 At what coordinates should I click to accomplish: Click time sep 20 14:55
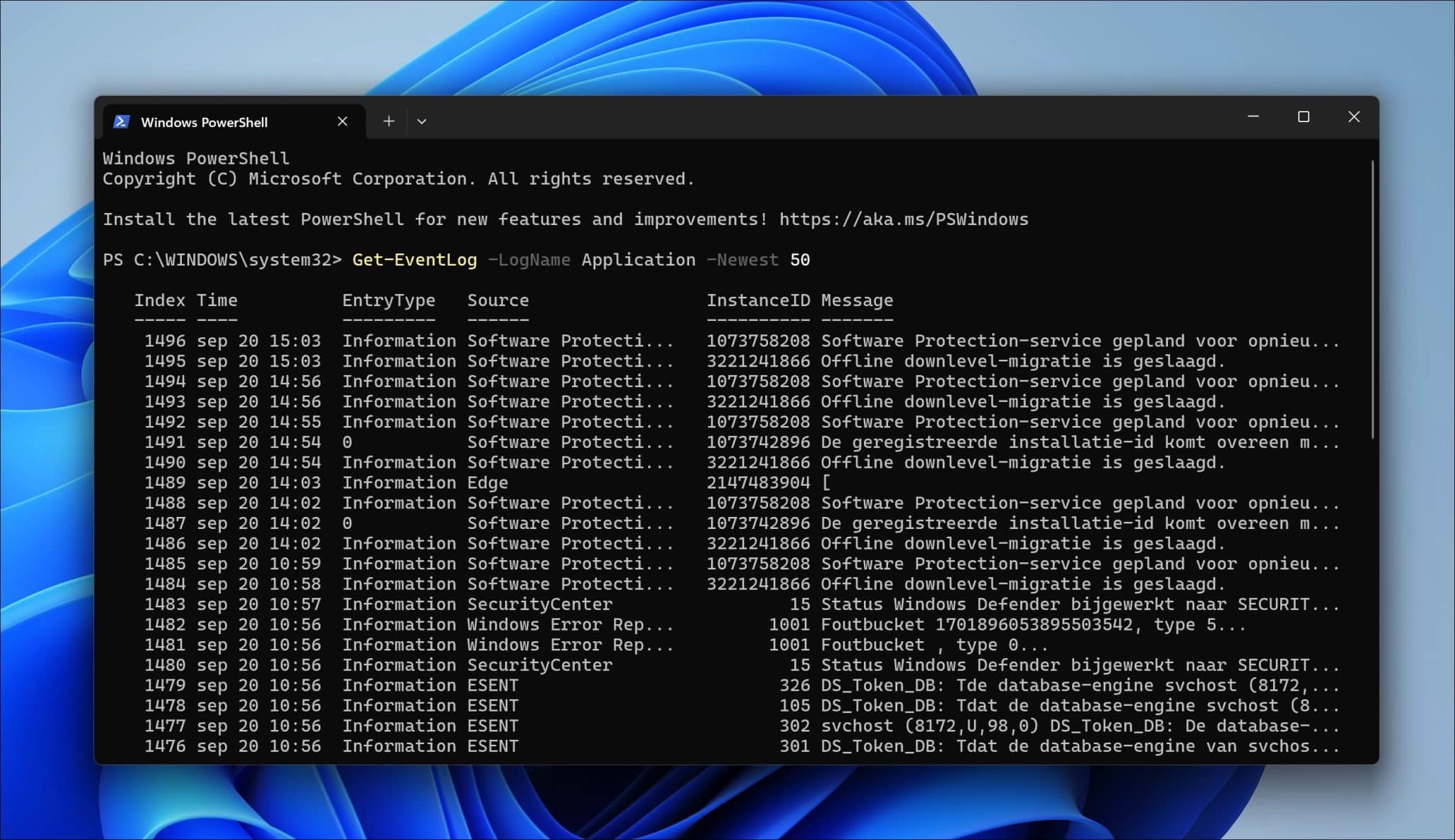pyautogui.click(x=259, y=422)
